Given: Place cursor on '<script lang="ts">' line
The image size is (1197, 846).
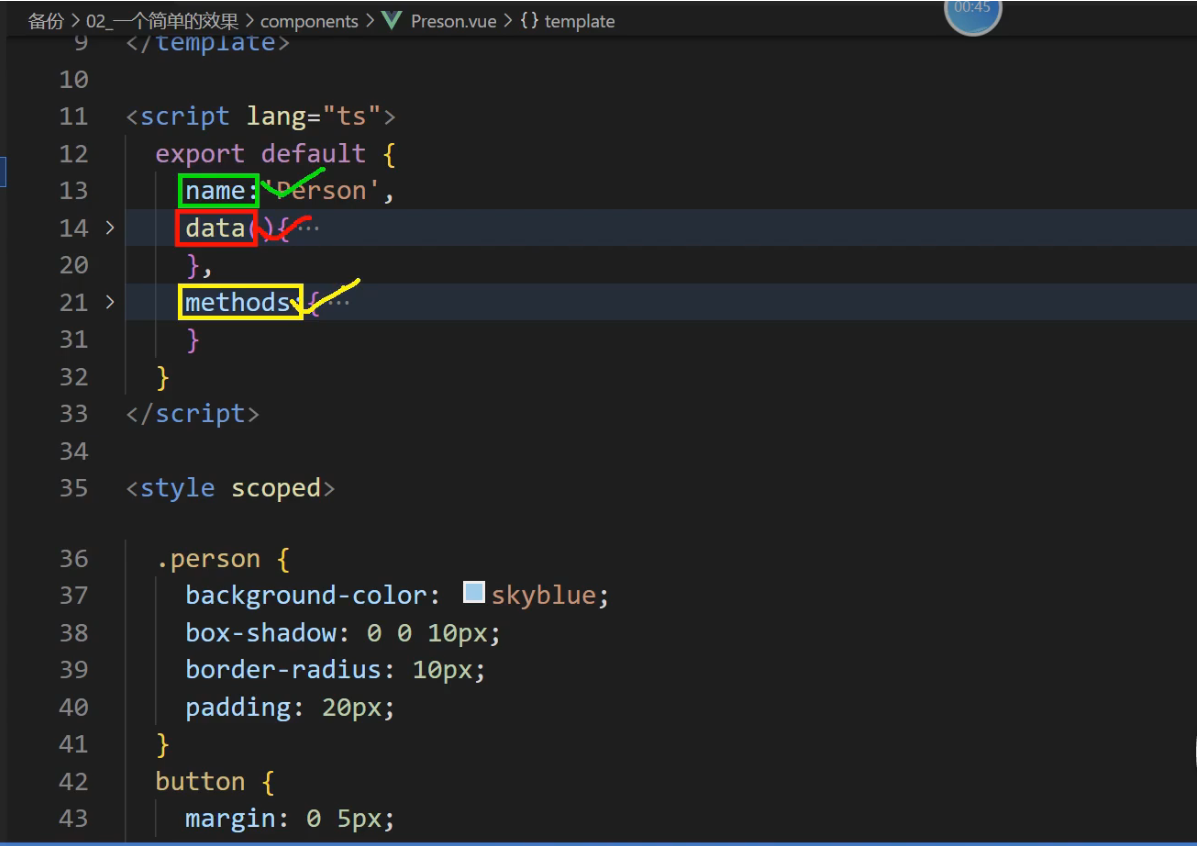Looking at the screenshot, I should click(x=261, y=117).
